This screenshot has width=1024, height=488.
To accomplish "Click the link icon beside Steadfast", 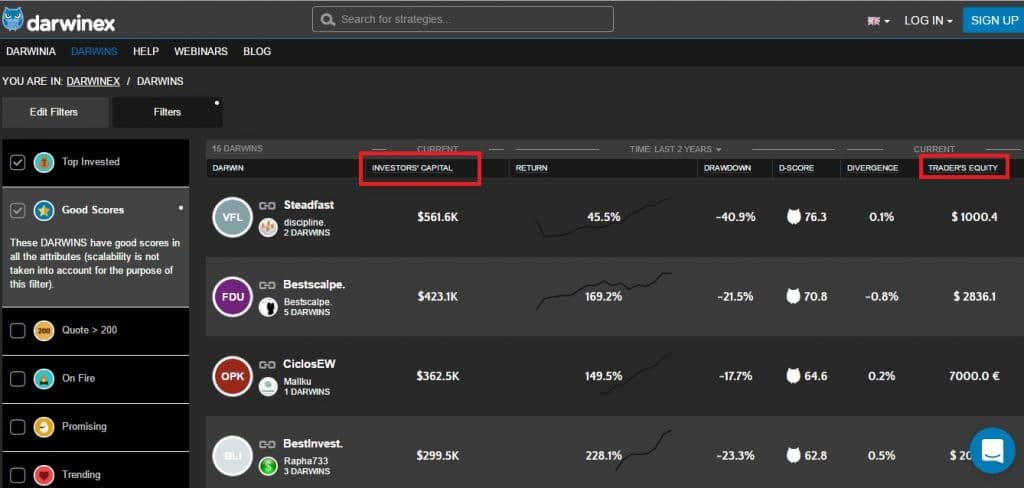I will coord(268,206).
